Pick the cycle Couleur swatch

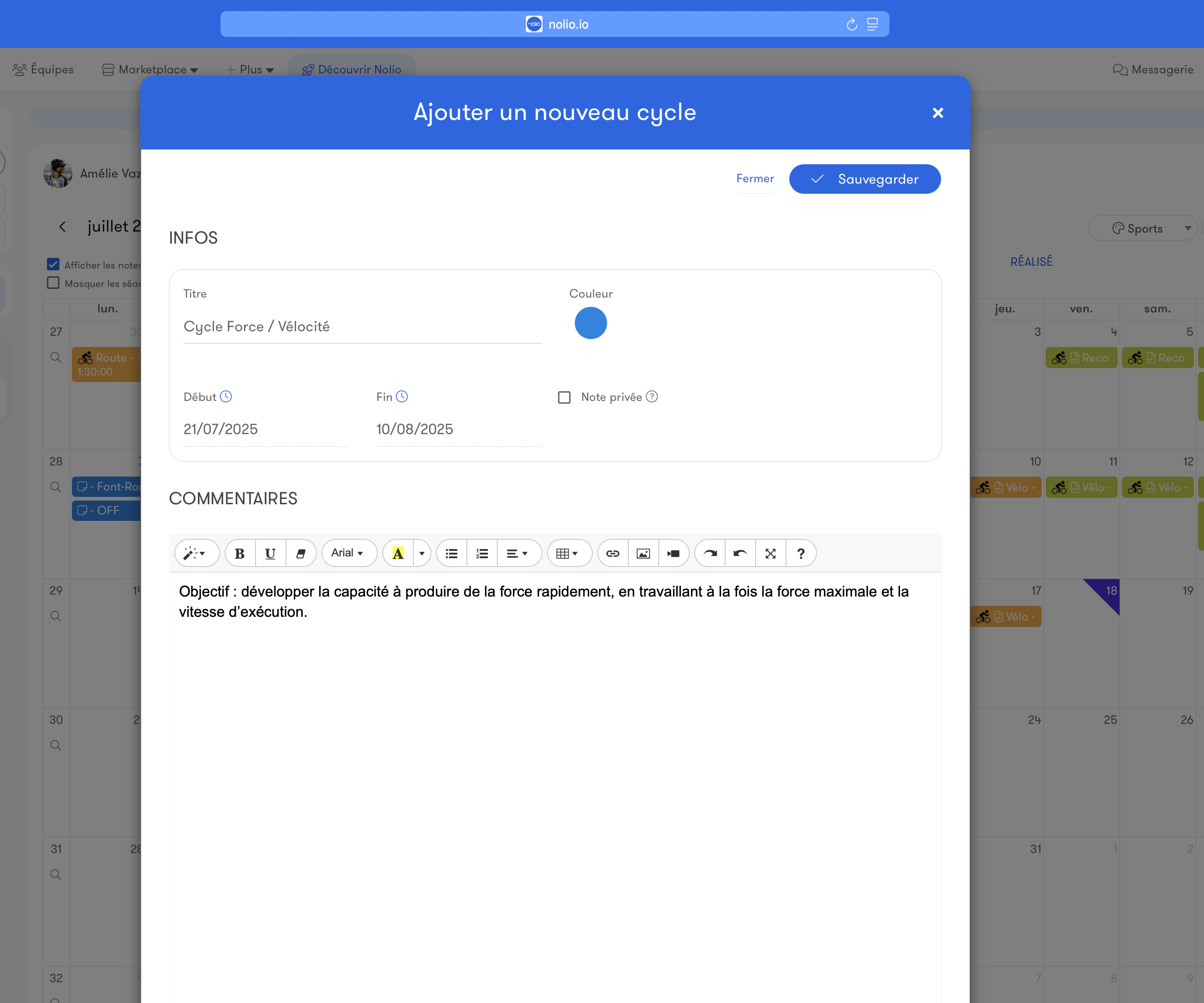point(590,323)
